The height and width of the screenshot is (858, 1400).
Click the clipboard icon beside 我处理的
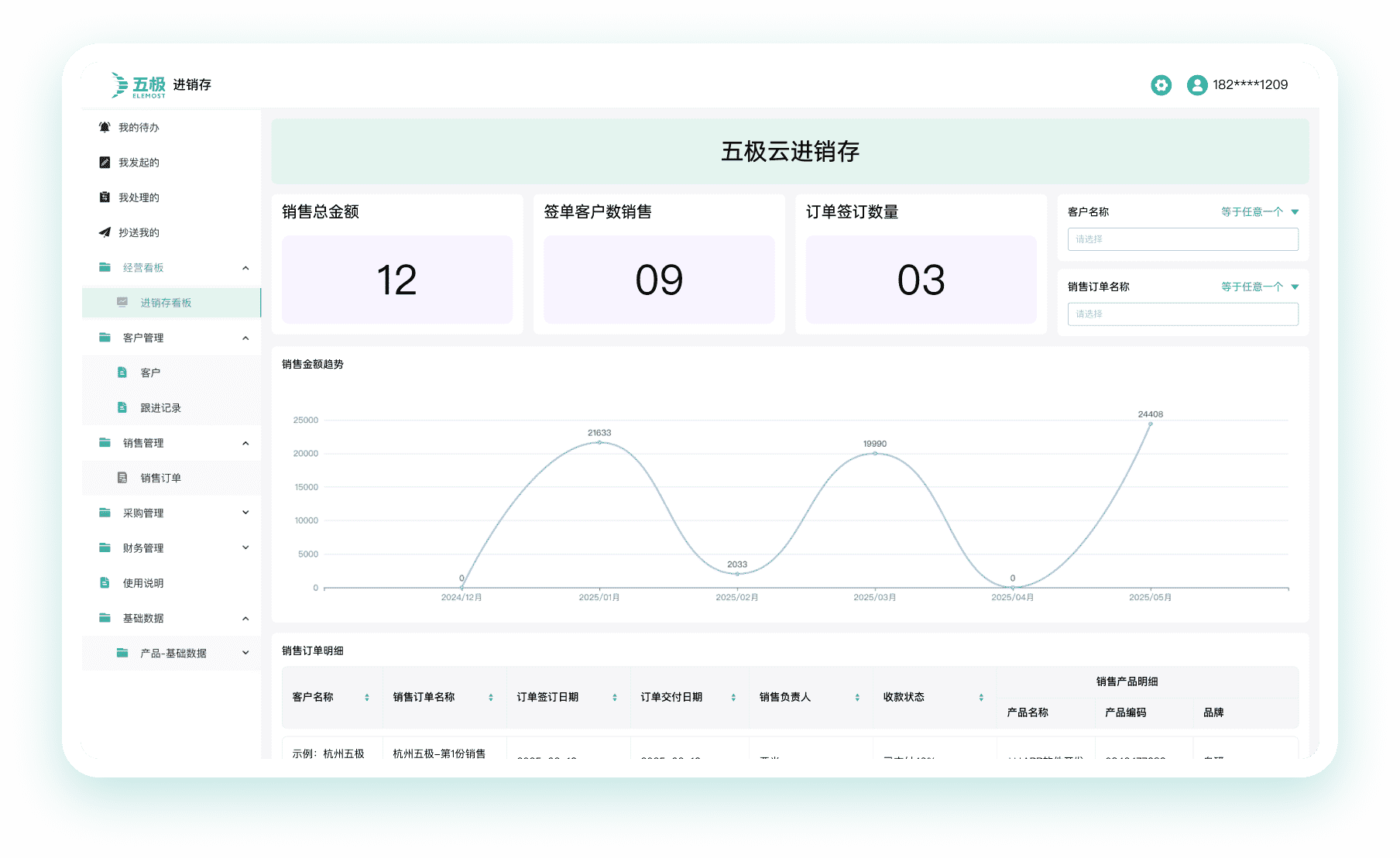tap(105, 197)
